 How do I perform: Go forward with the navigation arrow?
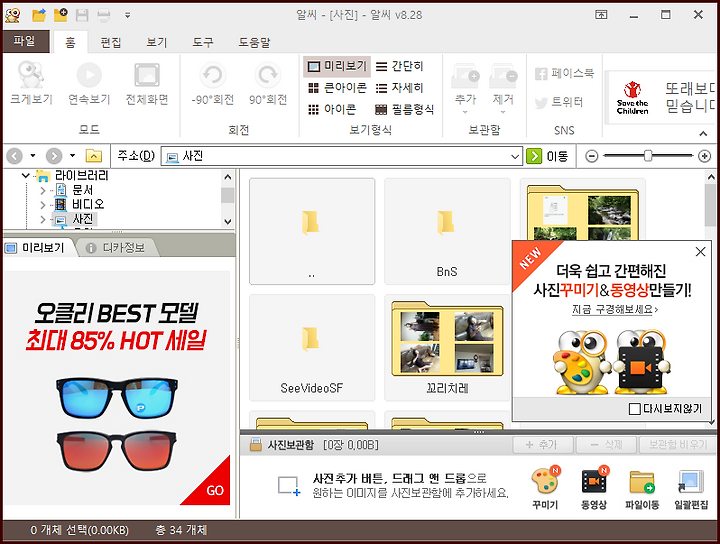(x=54, y=156)
